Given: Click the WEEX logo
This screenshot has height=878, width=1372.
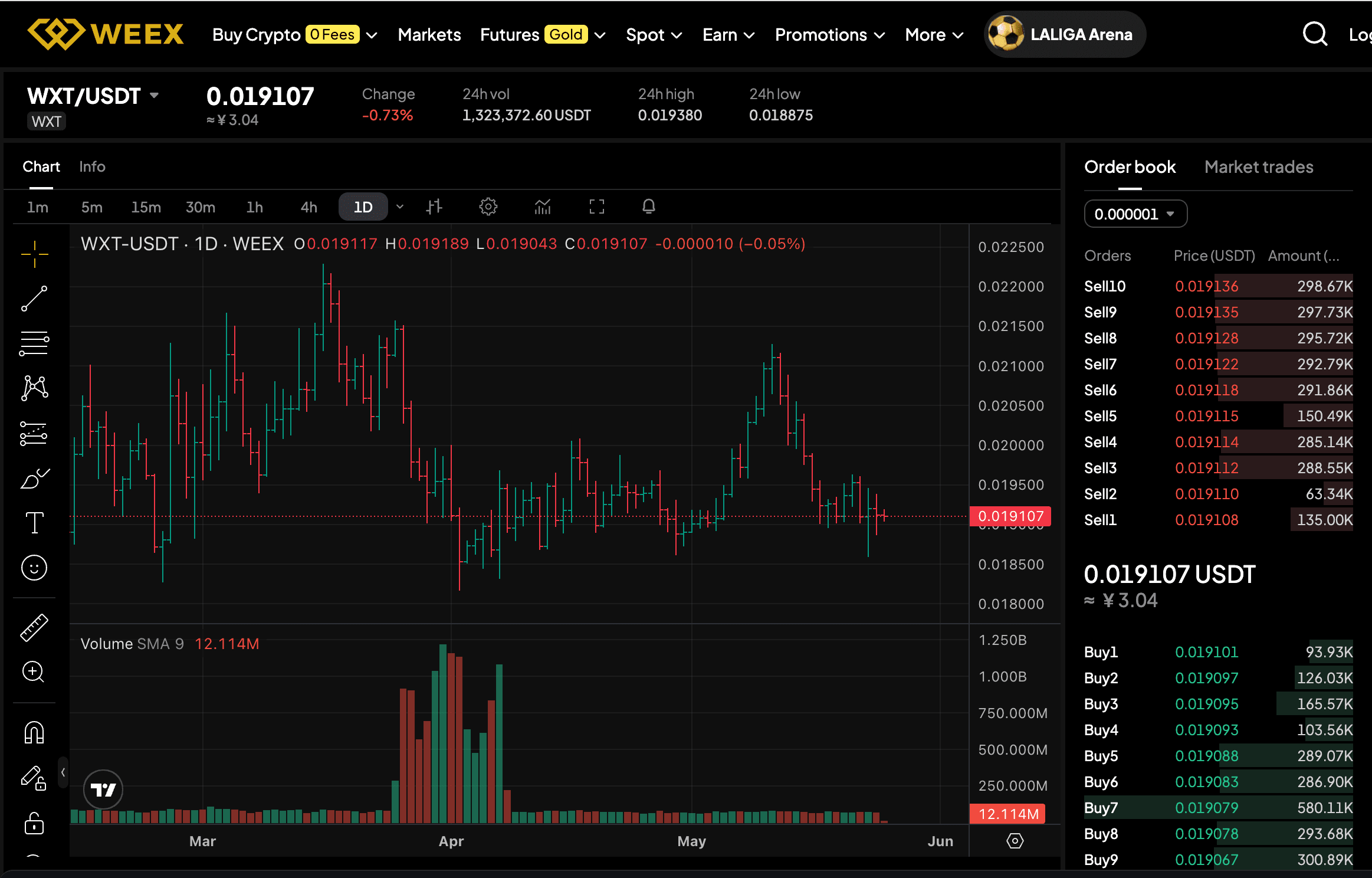Looking at the screenshot, I should click(x=106, y=34).
